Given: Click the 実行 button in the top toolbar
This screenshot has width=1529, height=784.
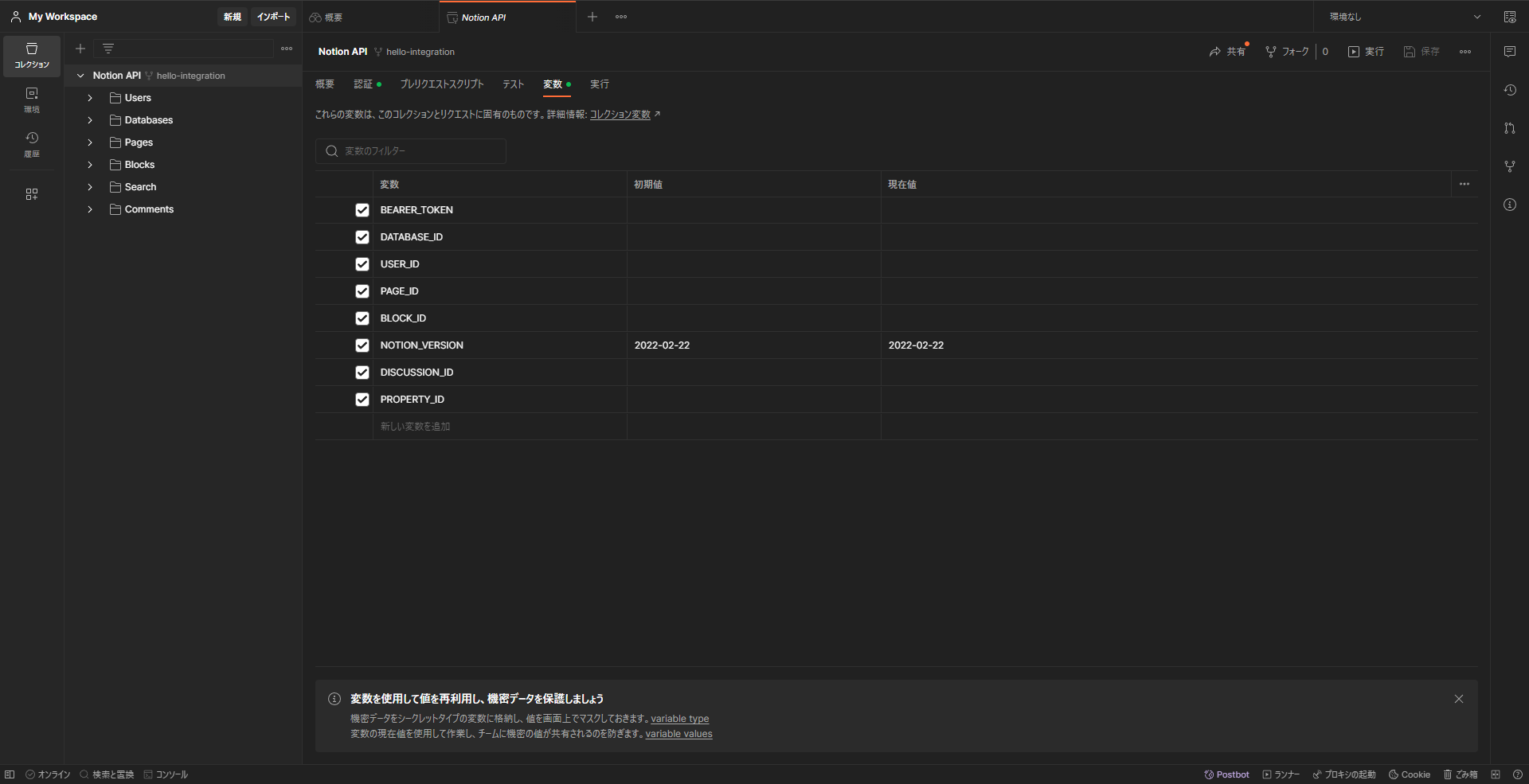Looking at the screenshot, I should tap(1366, 51).
